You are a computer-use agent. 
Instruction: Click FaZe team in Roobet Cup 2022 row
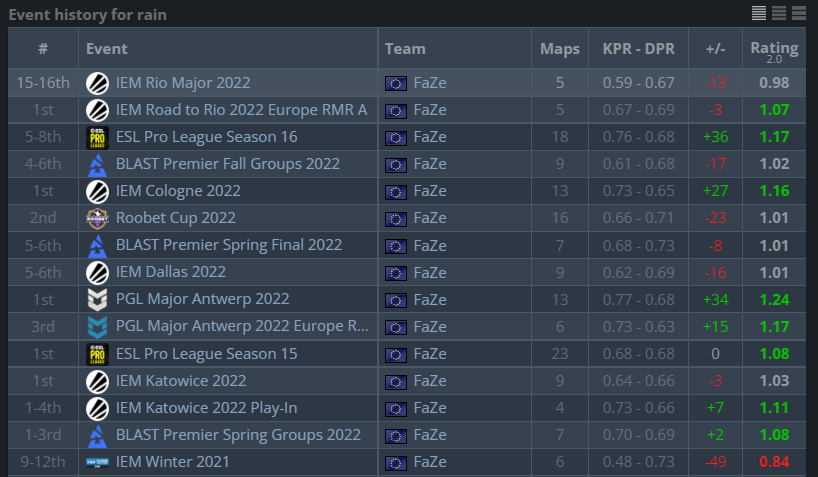click(x=430, y=218)
